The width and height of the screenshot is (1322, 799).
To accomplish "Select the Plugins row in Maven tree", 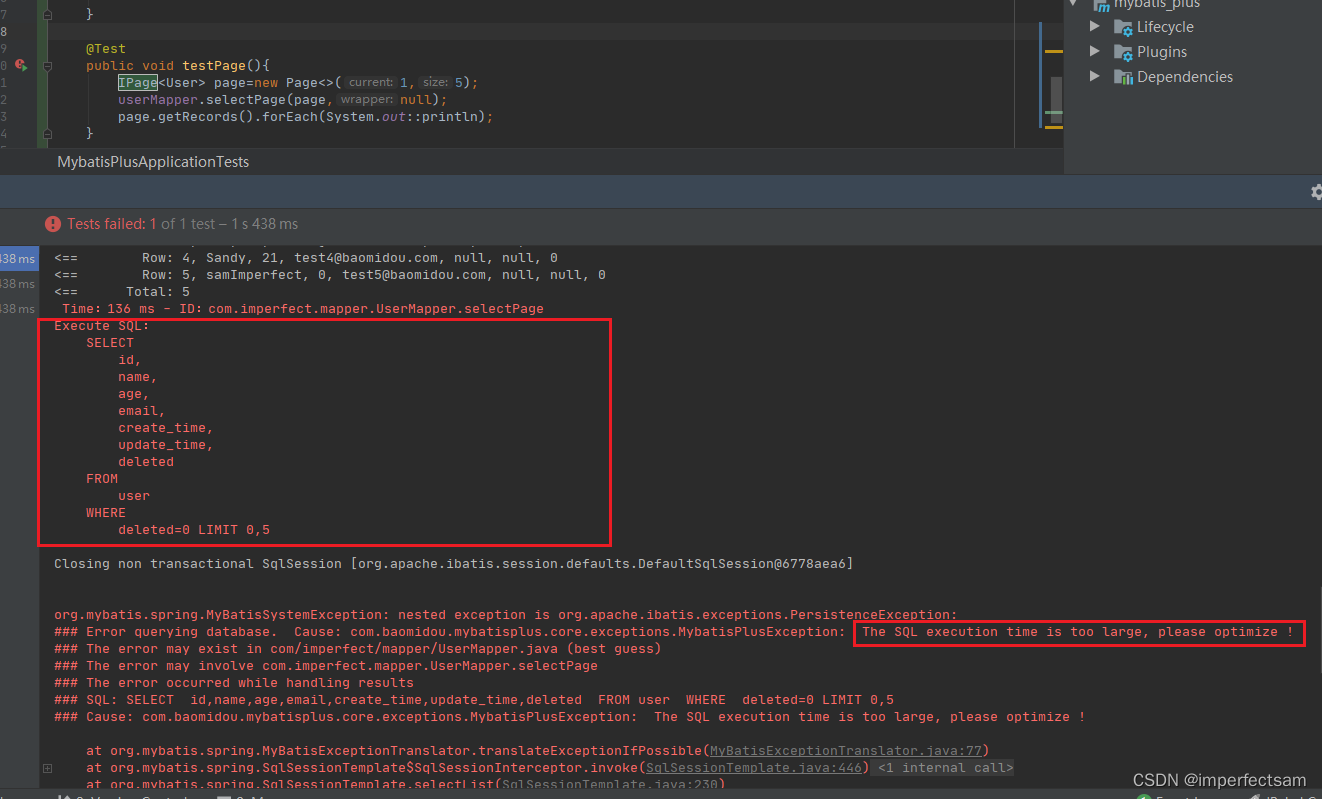I will 1162,52.
